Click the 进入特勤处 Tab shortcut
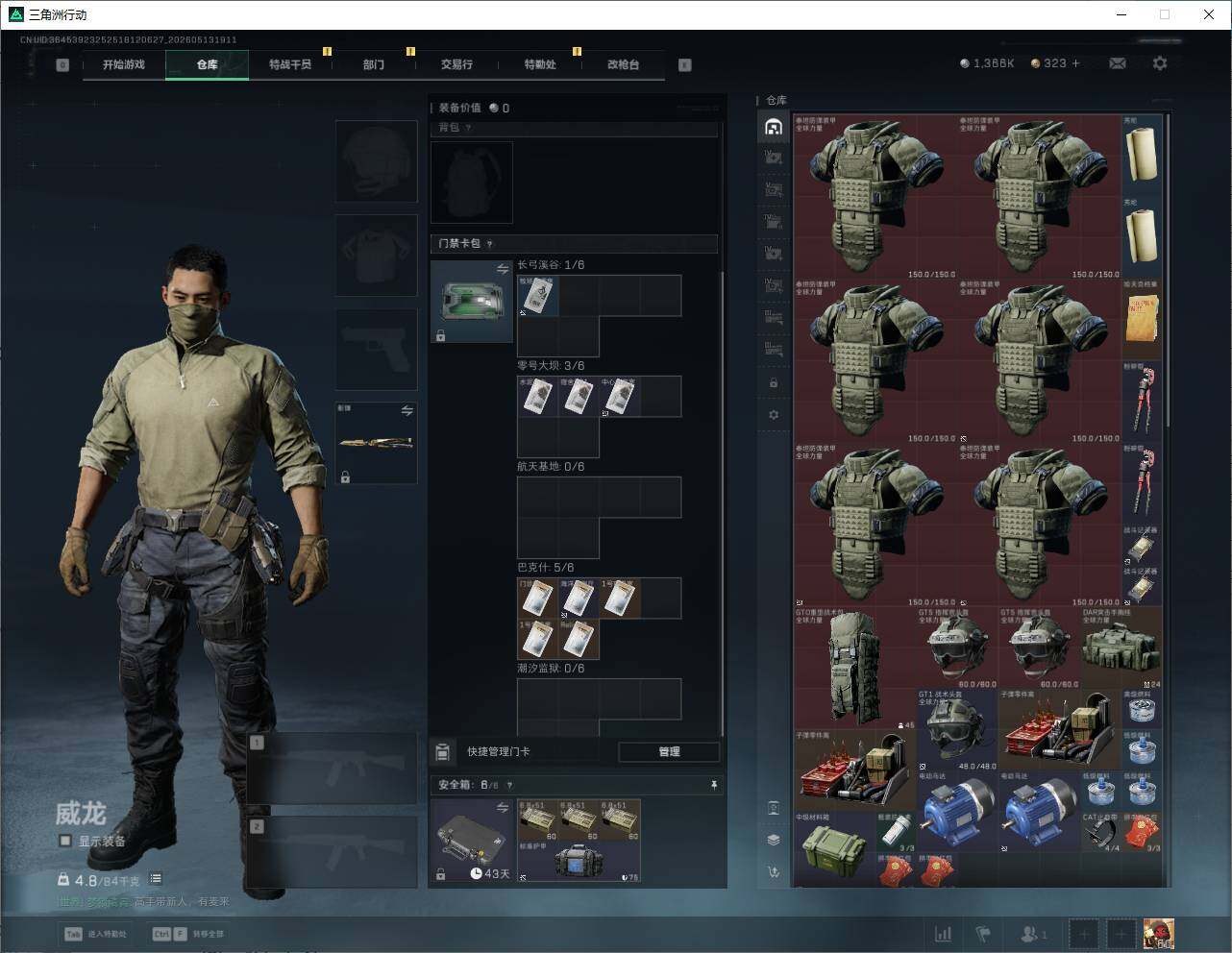Viewport: 1232px width, 953px height. (x=95, y=934)
